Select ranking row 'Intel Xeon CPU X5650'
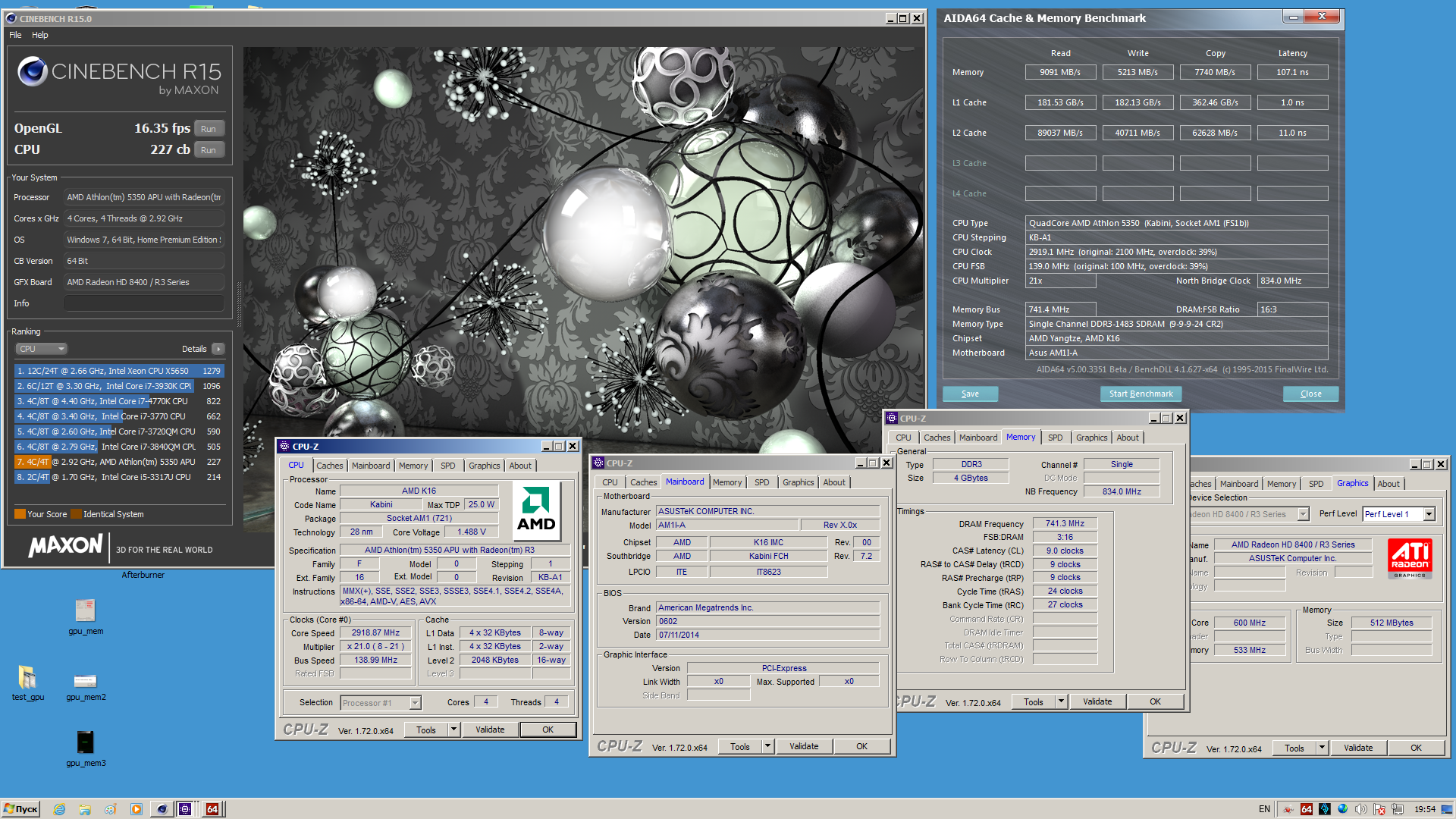Screen dimensions: 1456x819 pyautogui.click(x=119, y=371)
